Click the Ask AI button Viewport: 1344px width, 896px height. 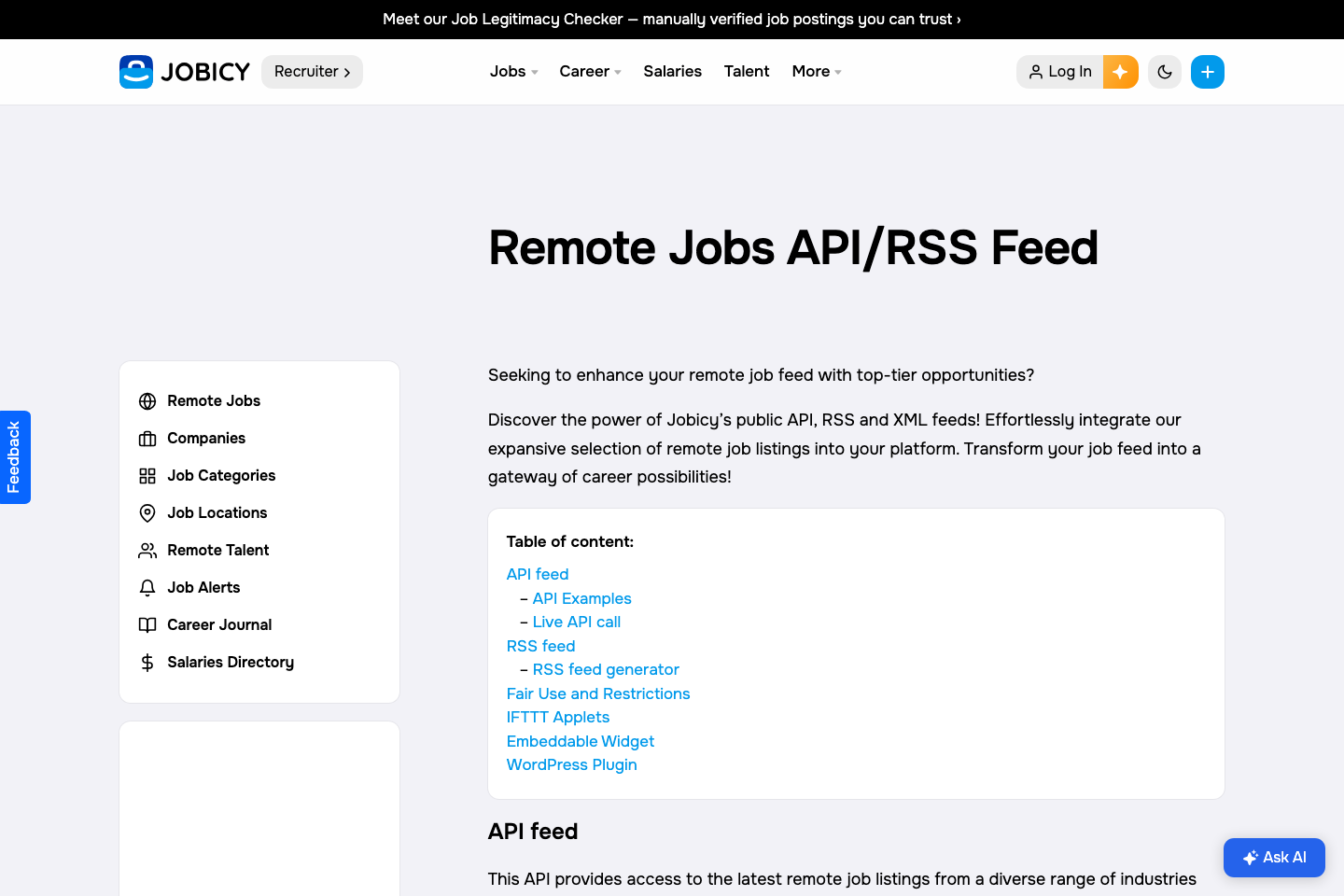pyautogui.click(x=1274, y=857)
